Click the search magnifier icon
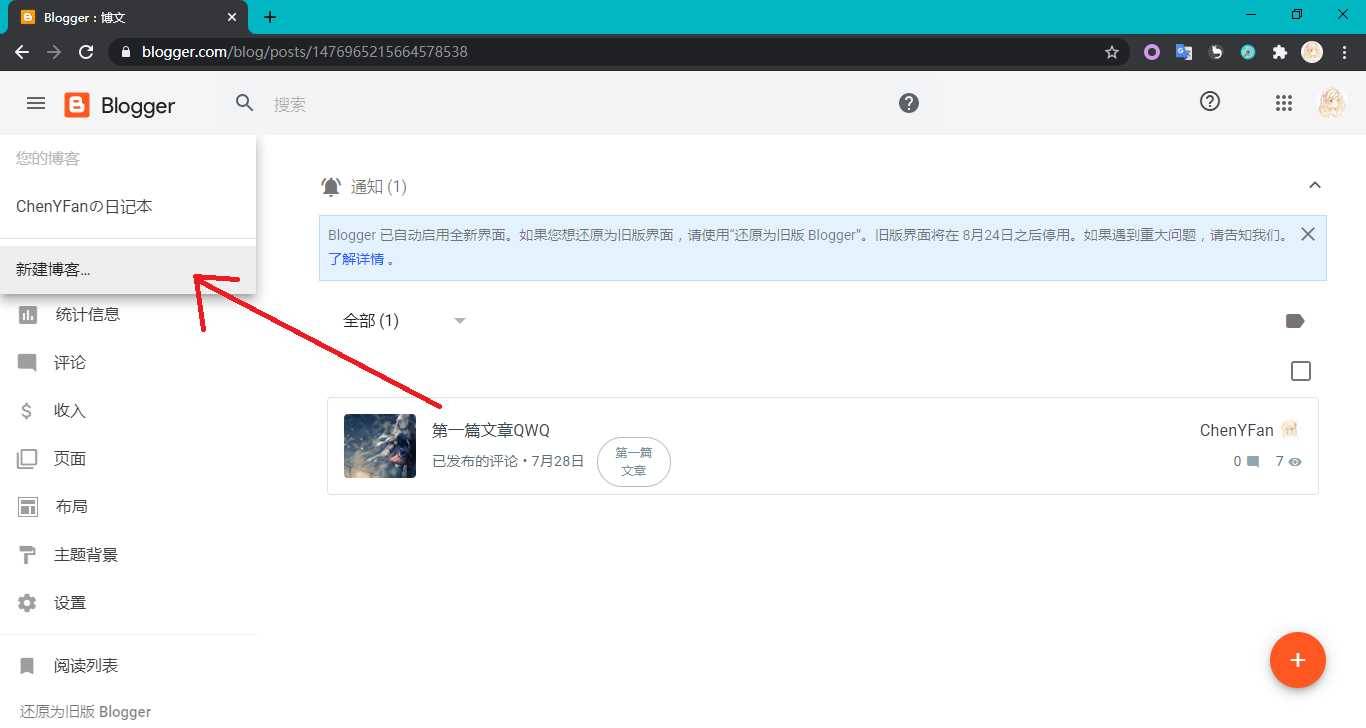 tap(245, 103)
